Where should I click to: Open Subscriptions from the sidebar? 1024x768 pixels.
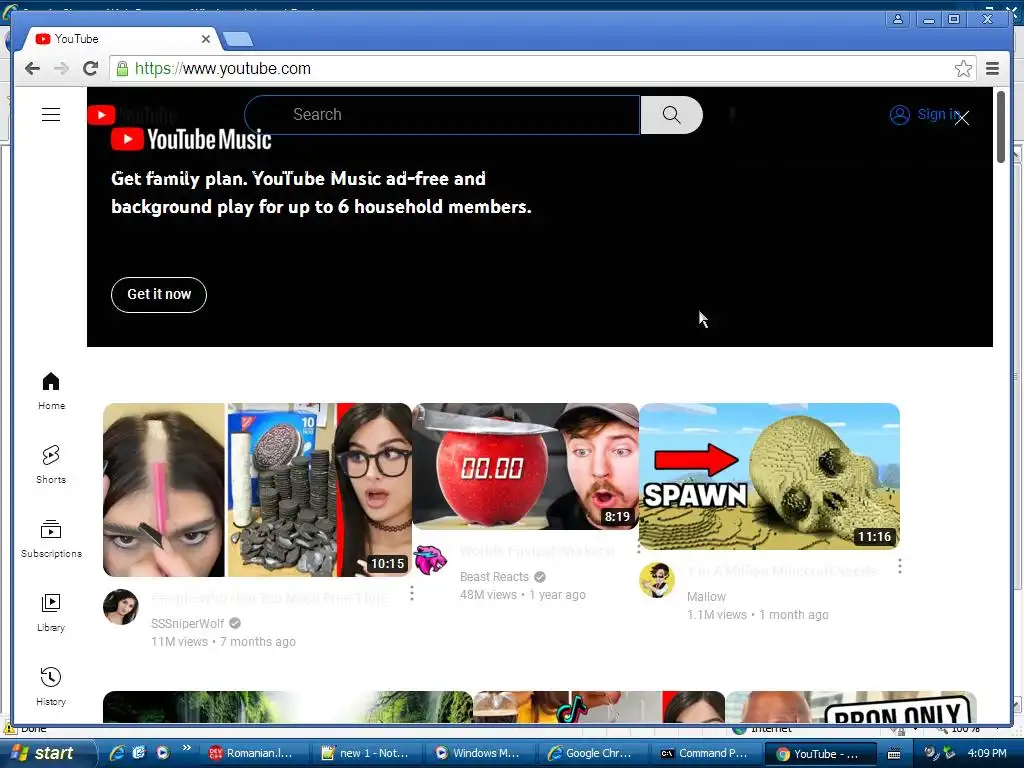click(51, 539)
